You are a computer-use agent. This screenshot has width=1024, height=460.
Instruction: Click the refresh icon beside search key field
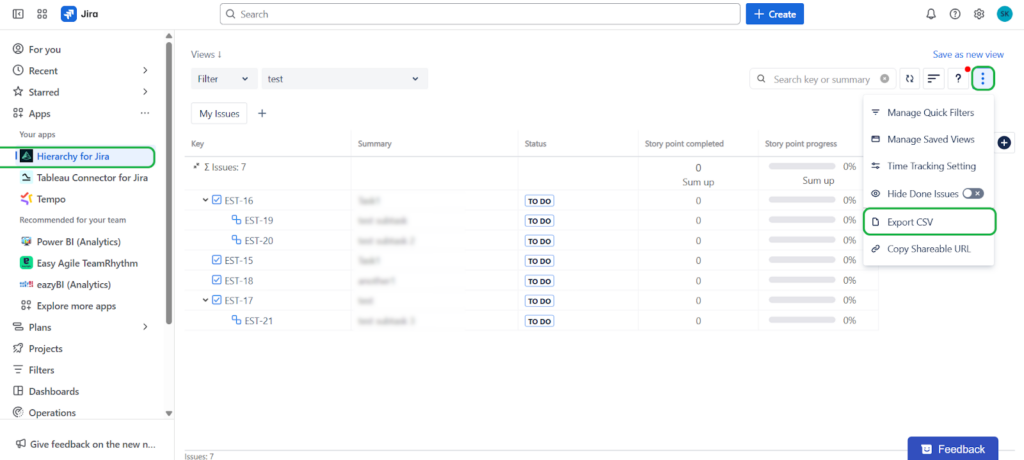pos(909,79)
